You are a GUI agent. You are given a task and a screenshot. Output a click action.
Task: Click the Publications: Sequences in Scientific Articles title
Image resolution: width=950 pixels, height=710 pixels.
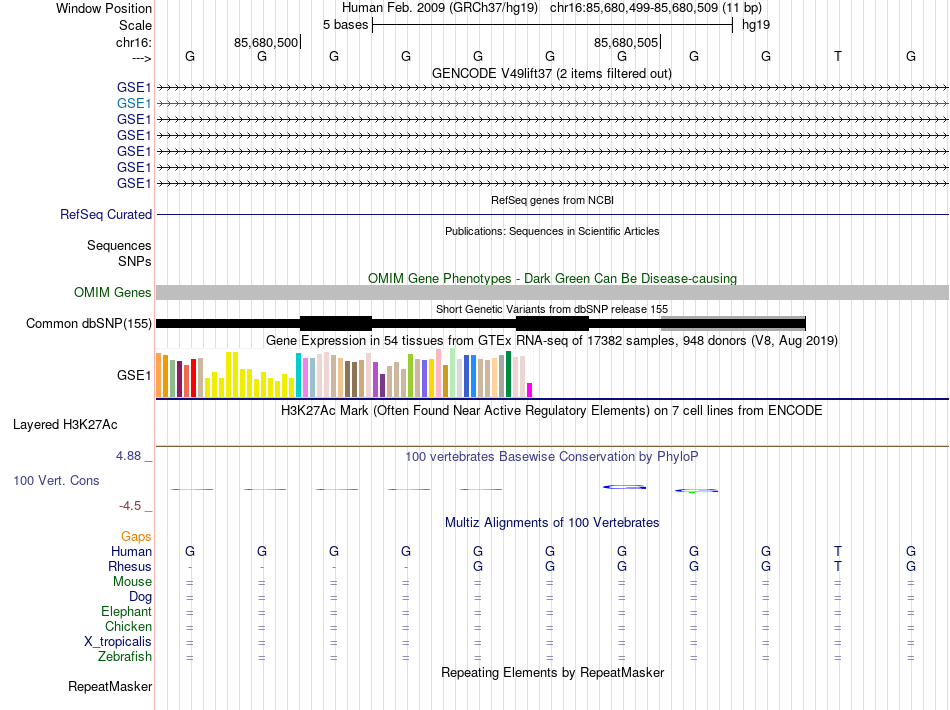point(552,231)
